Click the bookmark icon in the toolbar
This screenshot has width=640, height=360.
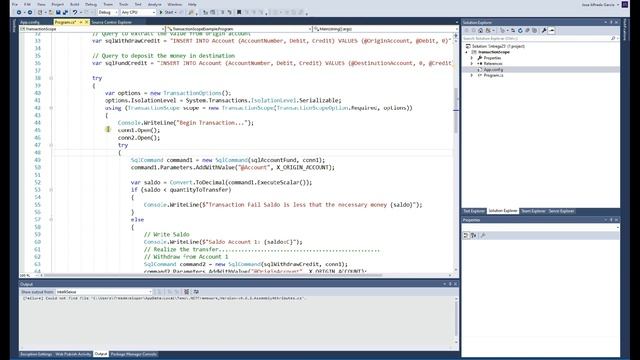(239, 13)
